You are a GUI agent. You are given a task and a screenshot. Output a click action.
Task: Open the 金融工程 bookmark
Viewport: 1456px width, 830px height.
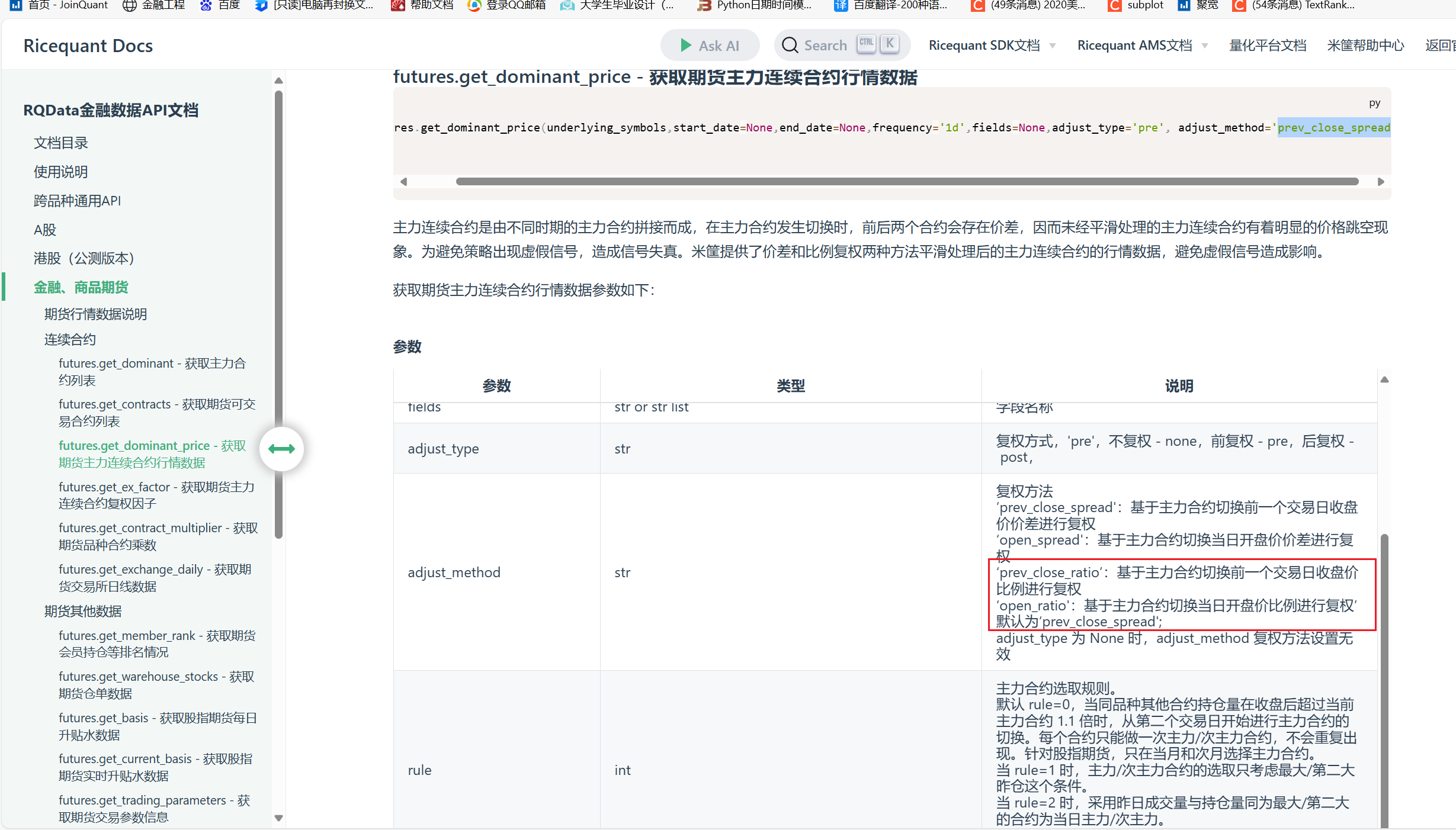coord(154,5)
